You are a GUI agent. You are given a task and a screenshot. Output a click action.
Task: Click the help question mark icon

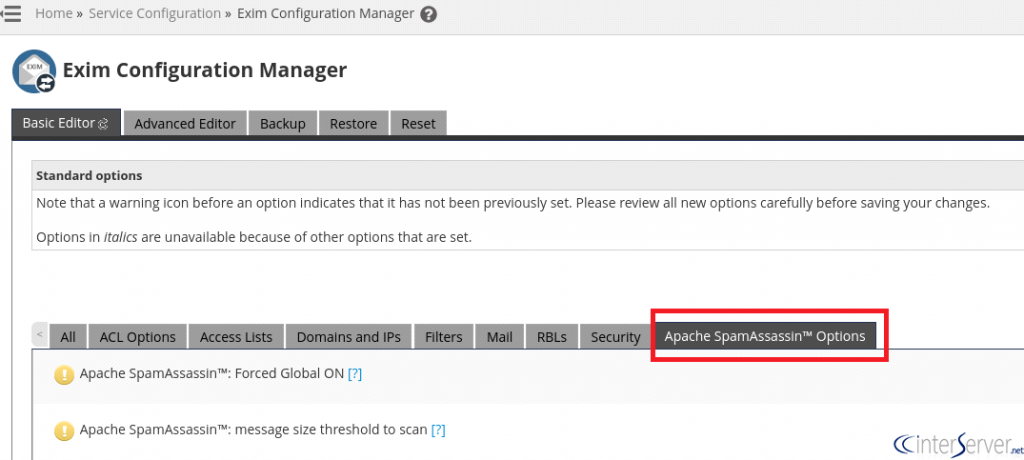[x=429, y=15]
